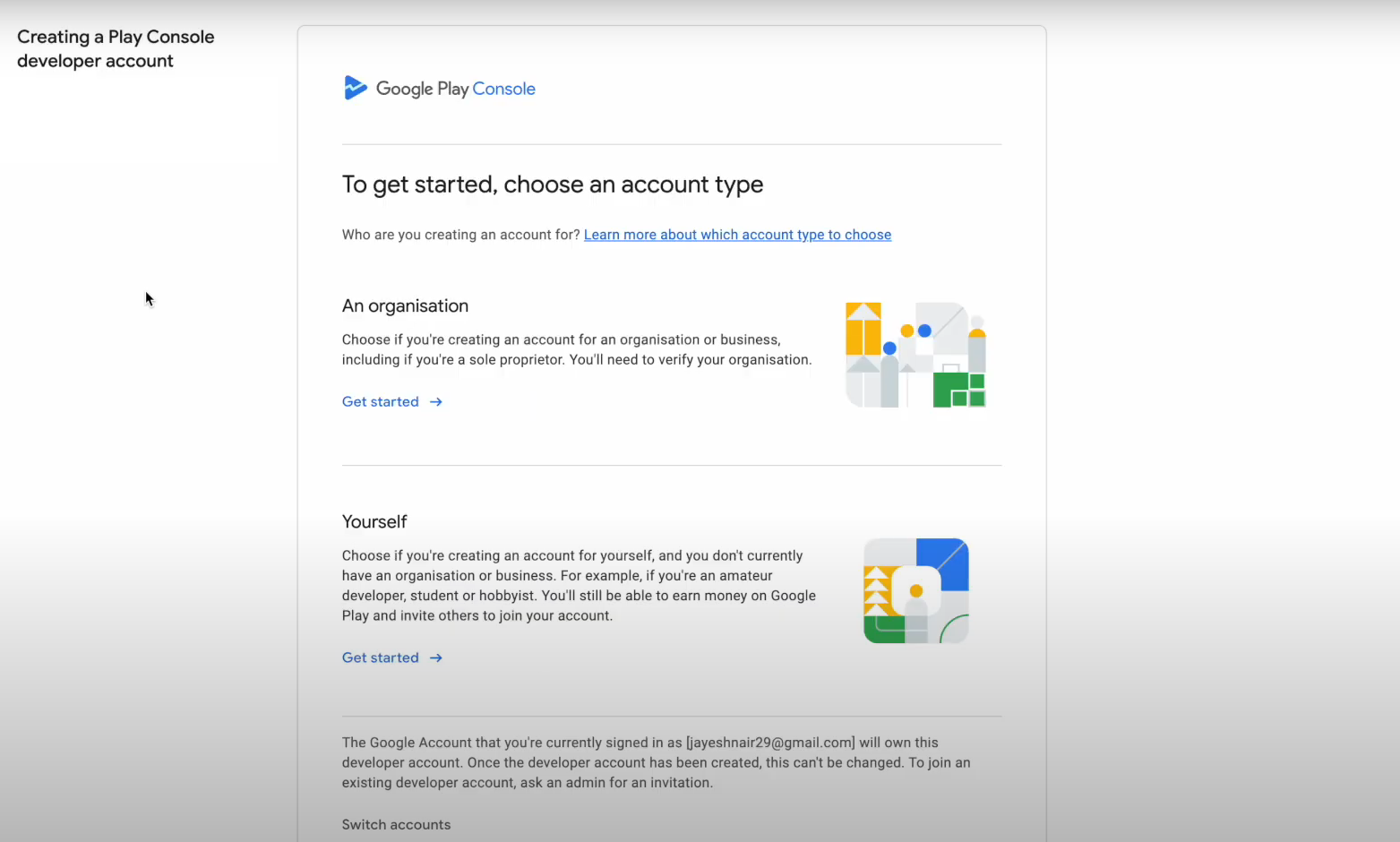Click the arrow next to organisation Get started
1400x842 pixels.
coord(436,402)
